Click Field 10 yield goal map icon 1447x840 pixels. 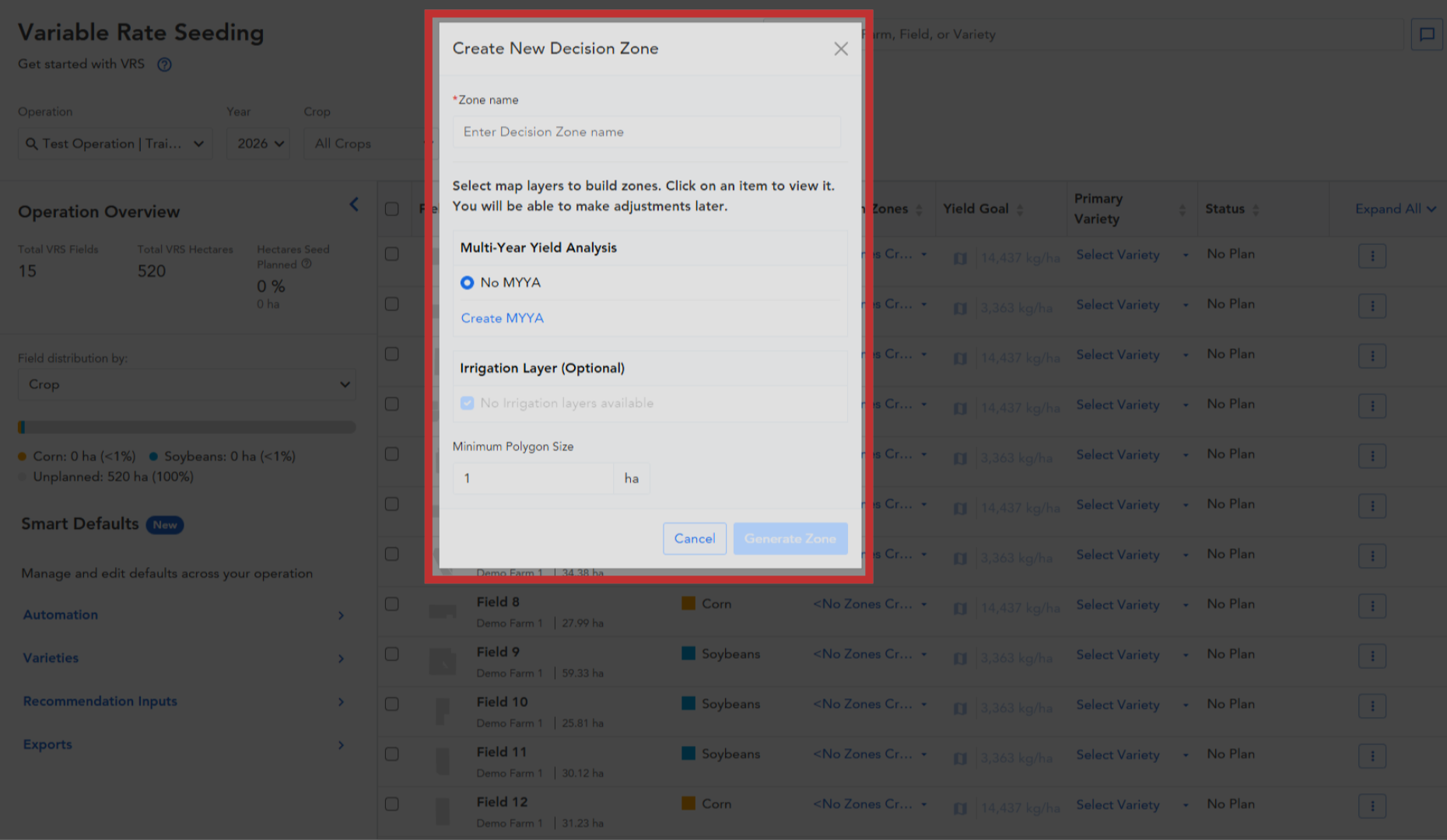(961, 709)
